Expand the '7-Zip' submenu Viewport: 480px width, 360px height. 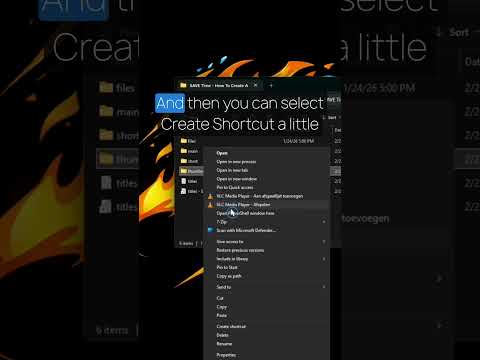tap(267, 222)
